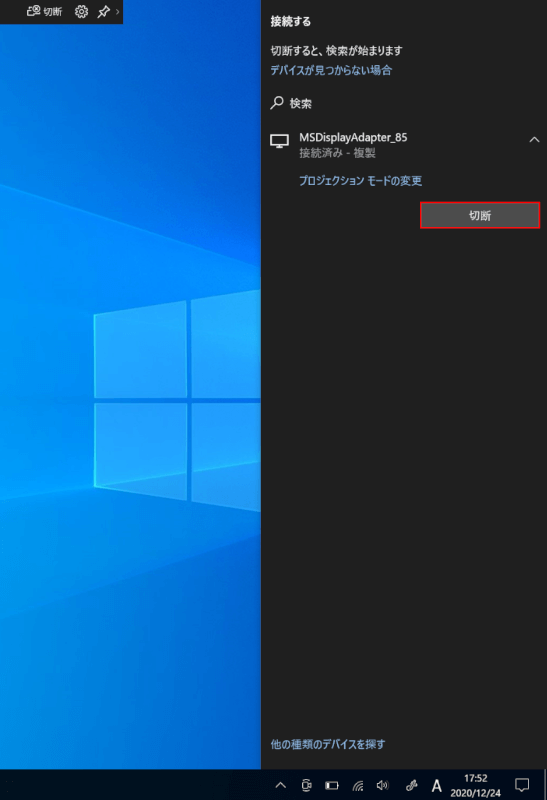This screenshot has width=547, height=800.
Task: Show hidden tray icons chevron
Action: 281,785
